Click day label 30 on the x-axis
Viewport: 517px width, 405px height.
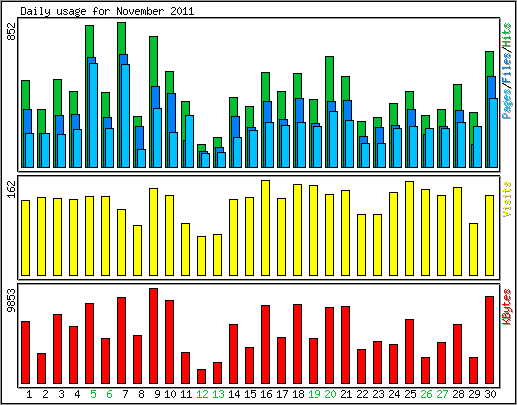(490, 394)
